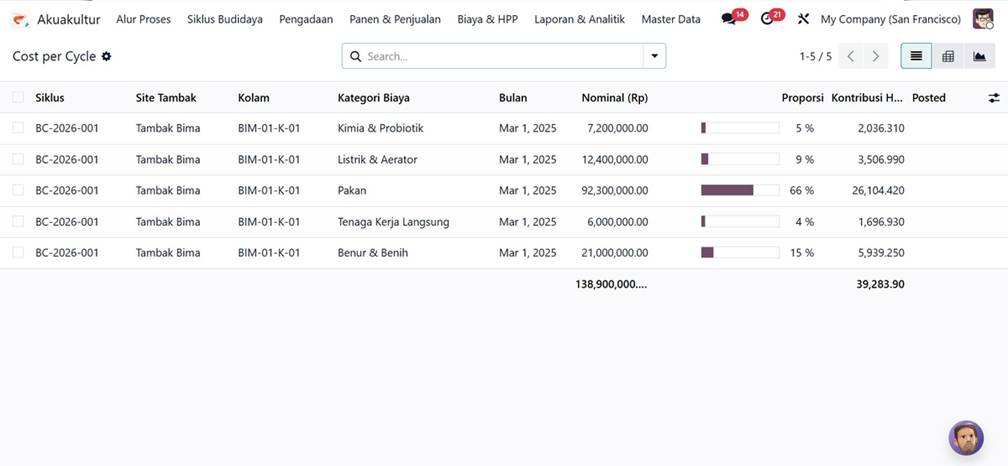Screen dimensions: 1008x466
Task: Open the messages chat icon
Action: 728,19
